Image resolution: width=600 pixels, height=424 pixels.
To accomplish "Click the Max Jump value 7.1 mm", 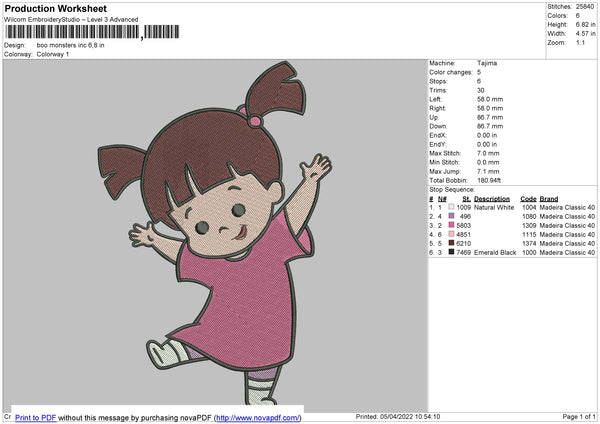I will [488, 171].
